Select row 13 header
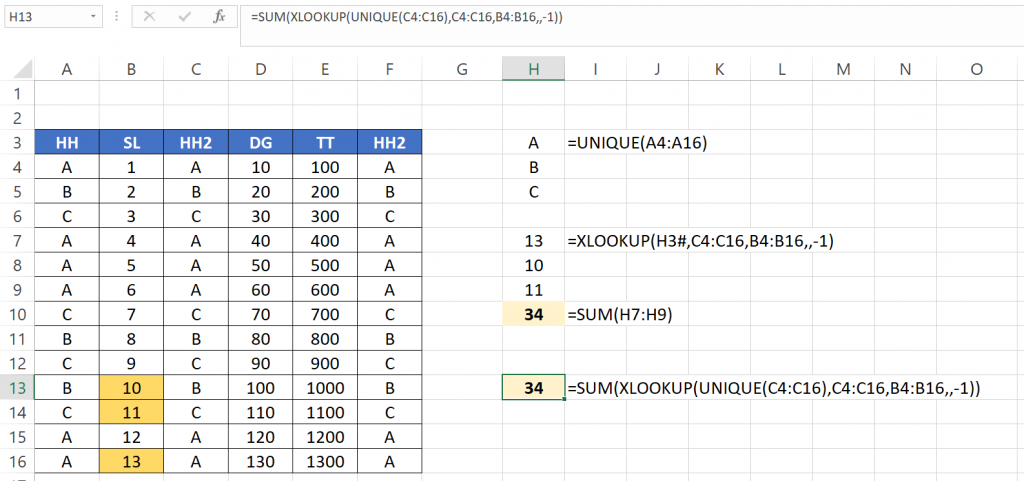Viewport: 1024px width, 481px height. 17,388
